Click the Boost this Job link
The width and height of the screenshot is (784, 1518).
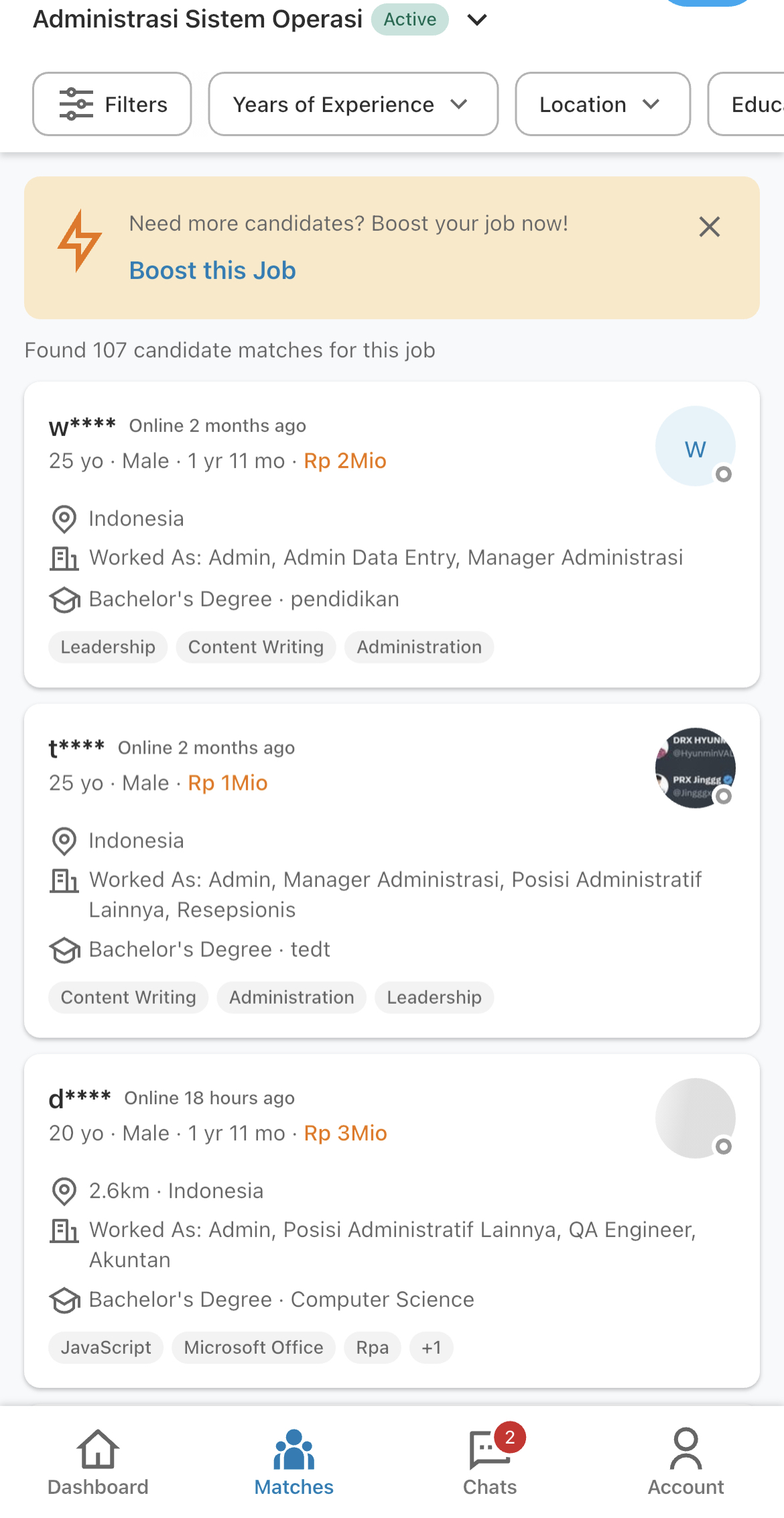(212, 270)
